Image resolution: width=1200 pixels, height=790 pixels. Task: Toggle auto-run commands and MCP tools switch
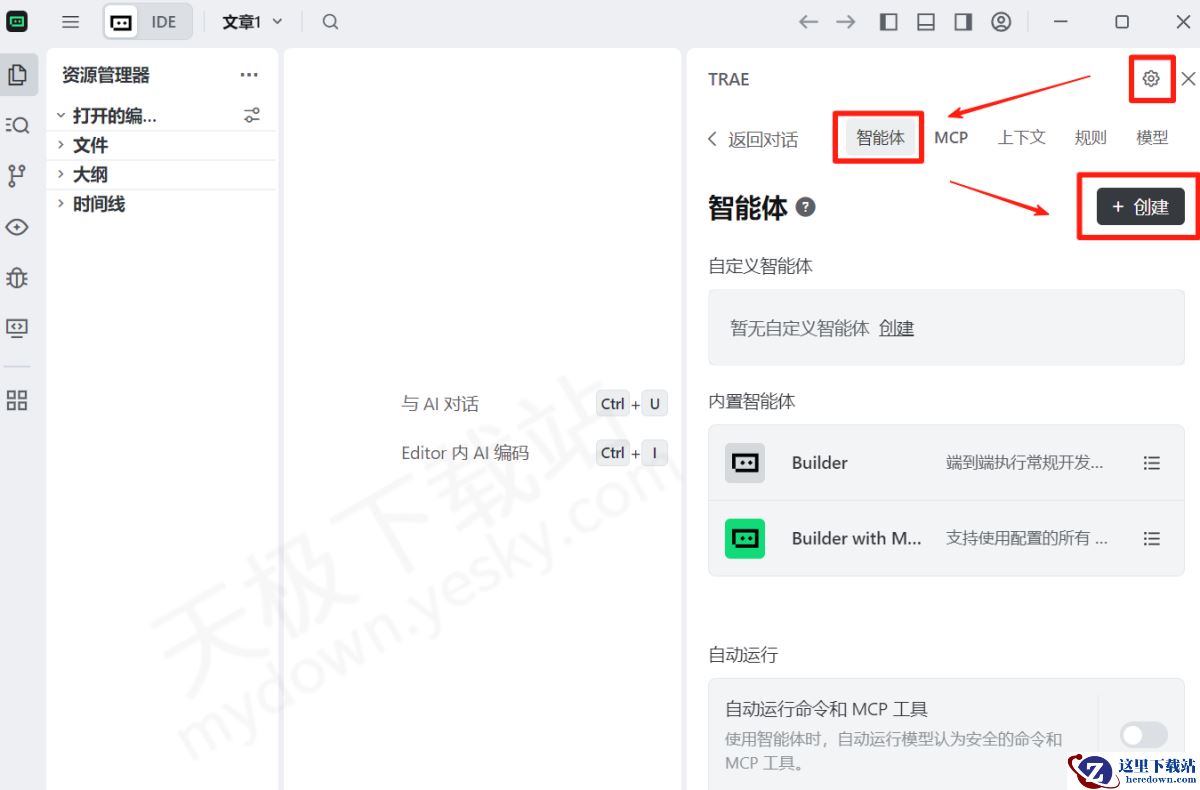pyautogui.click(x=1143, y=735)
